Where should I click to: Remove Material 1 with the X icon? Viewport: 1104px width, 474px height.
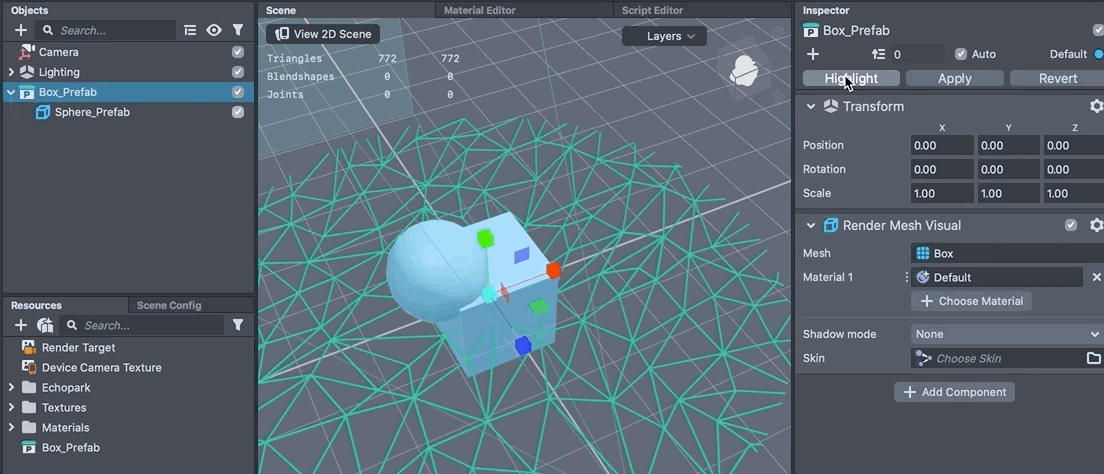(x=1096, y=277)
